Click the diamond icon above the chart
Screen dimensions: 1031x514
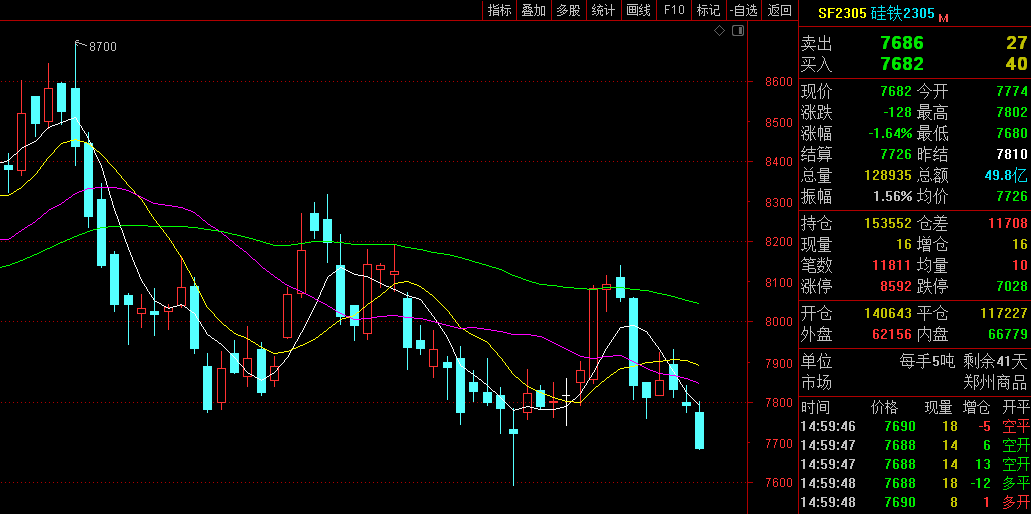point(719,31)
